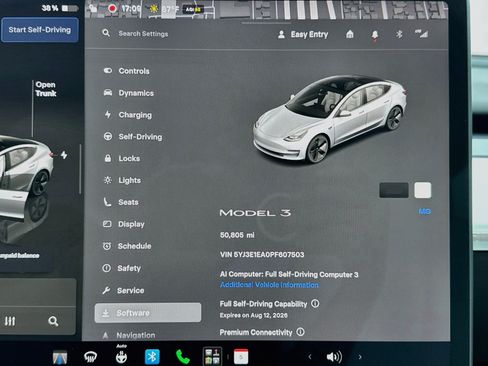
Task: Open the Bluetooth app in the dock
Action: pos(152,357)
